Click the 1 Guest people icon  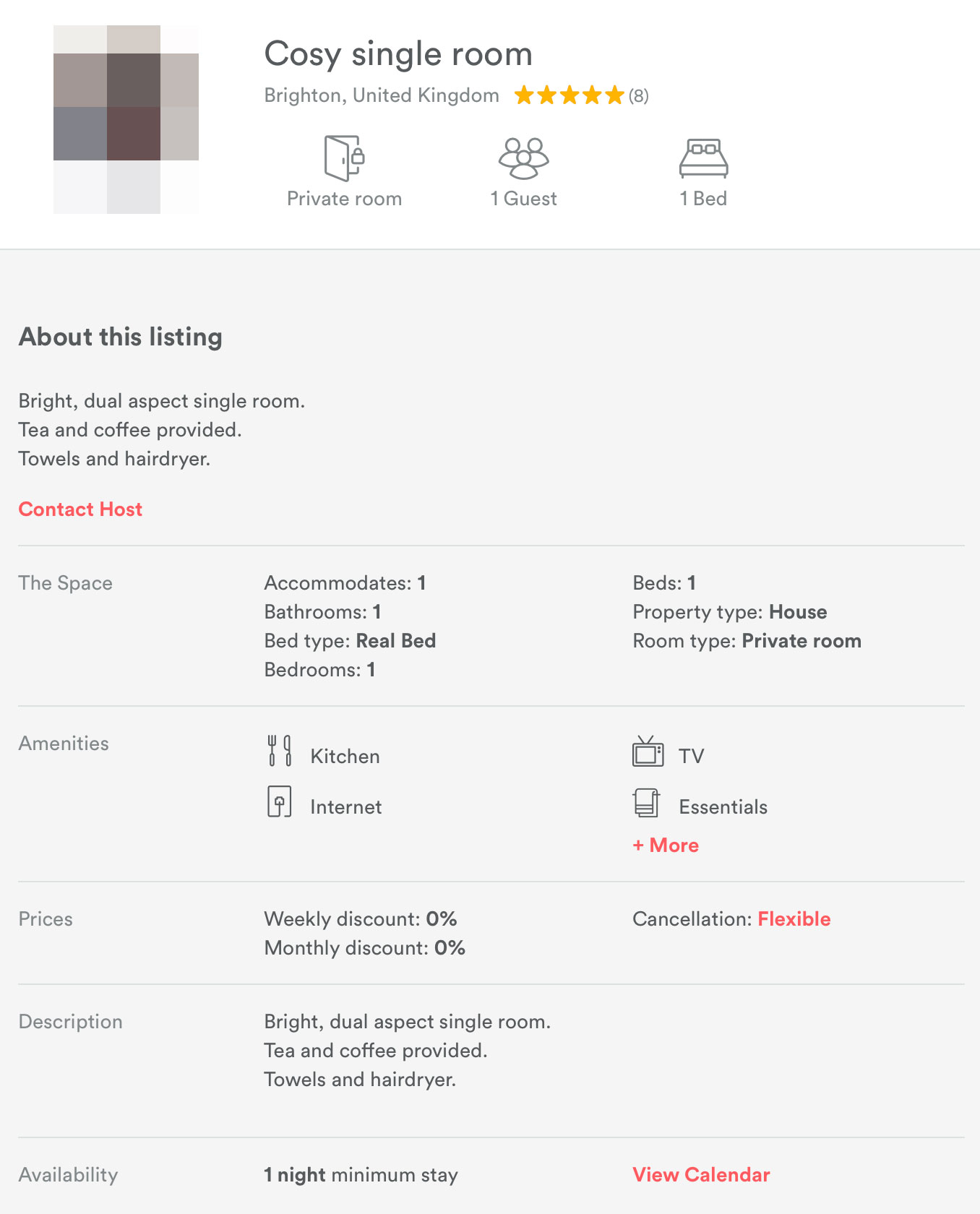(x=524, y=158)
